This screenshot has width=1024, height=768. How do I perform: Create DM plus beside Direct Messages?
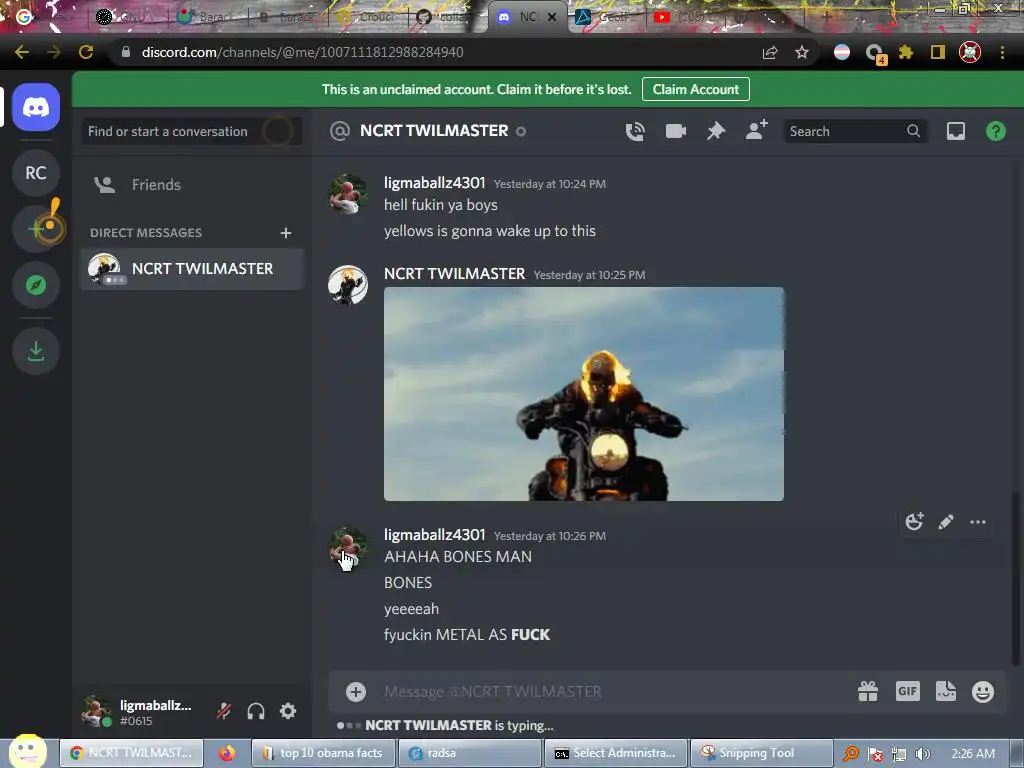point(285,233)
